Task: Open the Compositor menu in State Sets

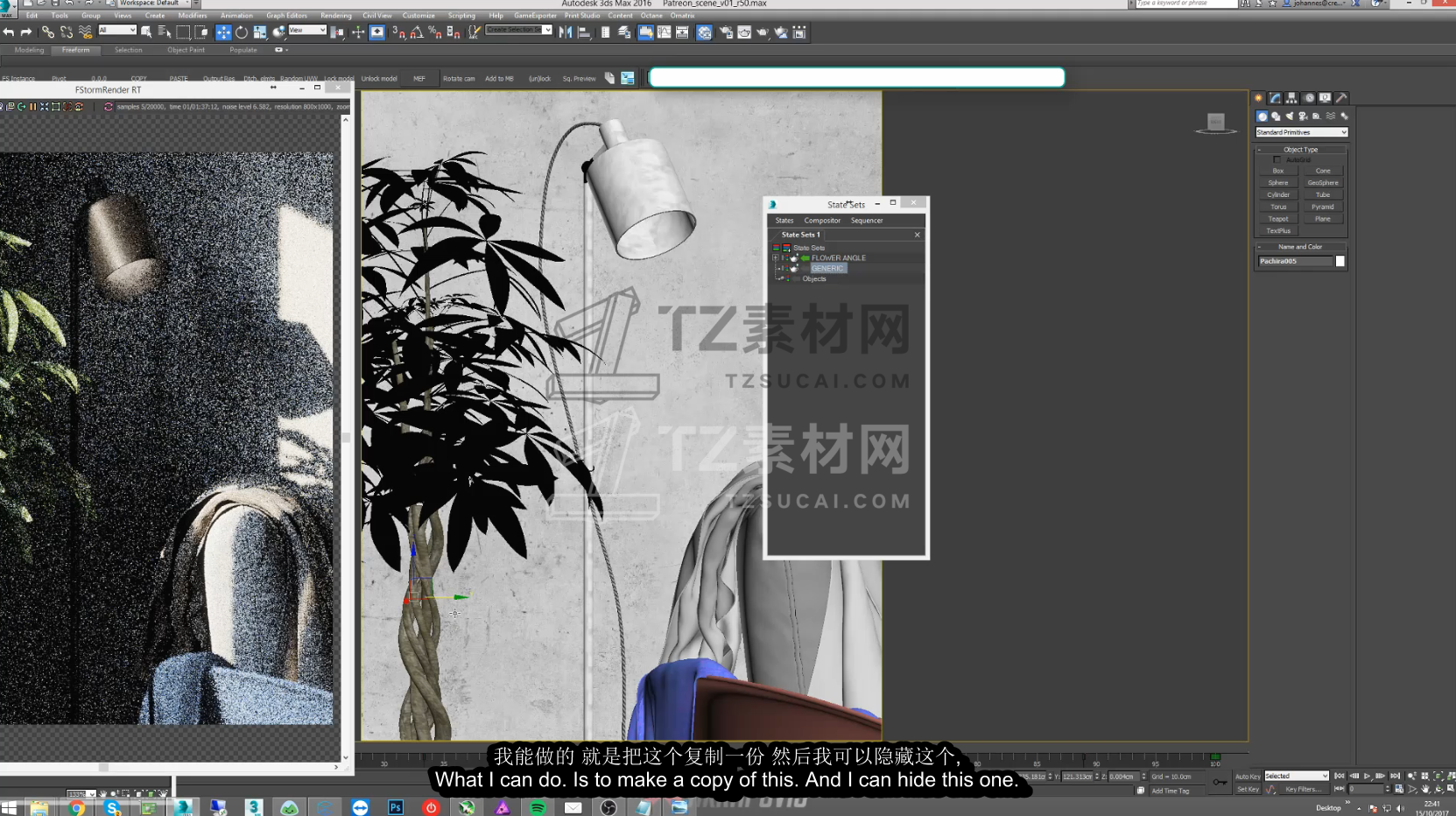Action: [x=822, y=221]
